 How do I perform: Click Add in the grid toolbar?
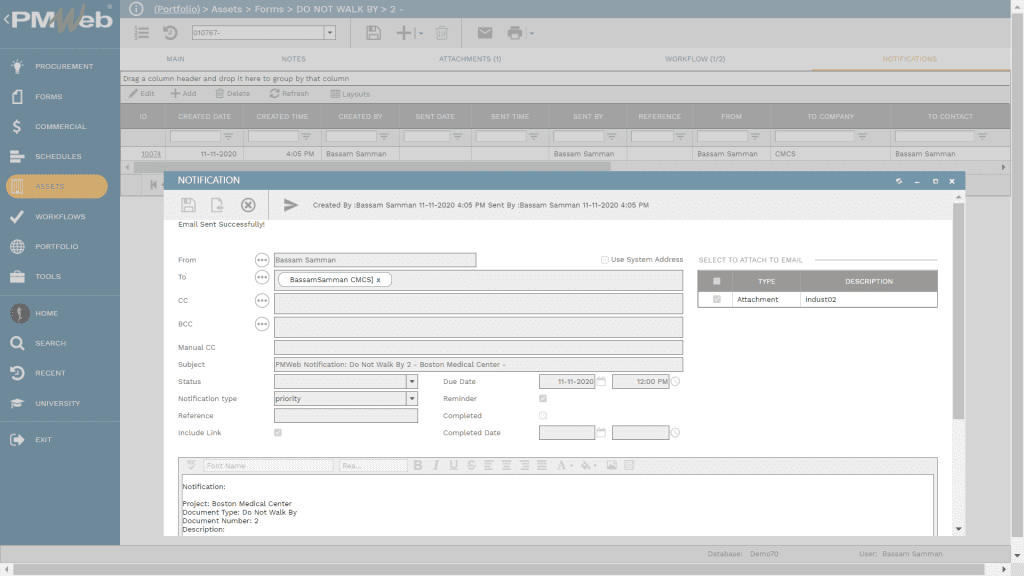click(184, 94)
